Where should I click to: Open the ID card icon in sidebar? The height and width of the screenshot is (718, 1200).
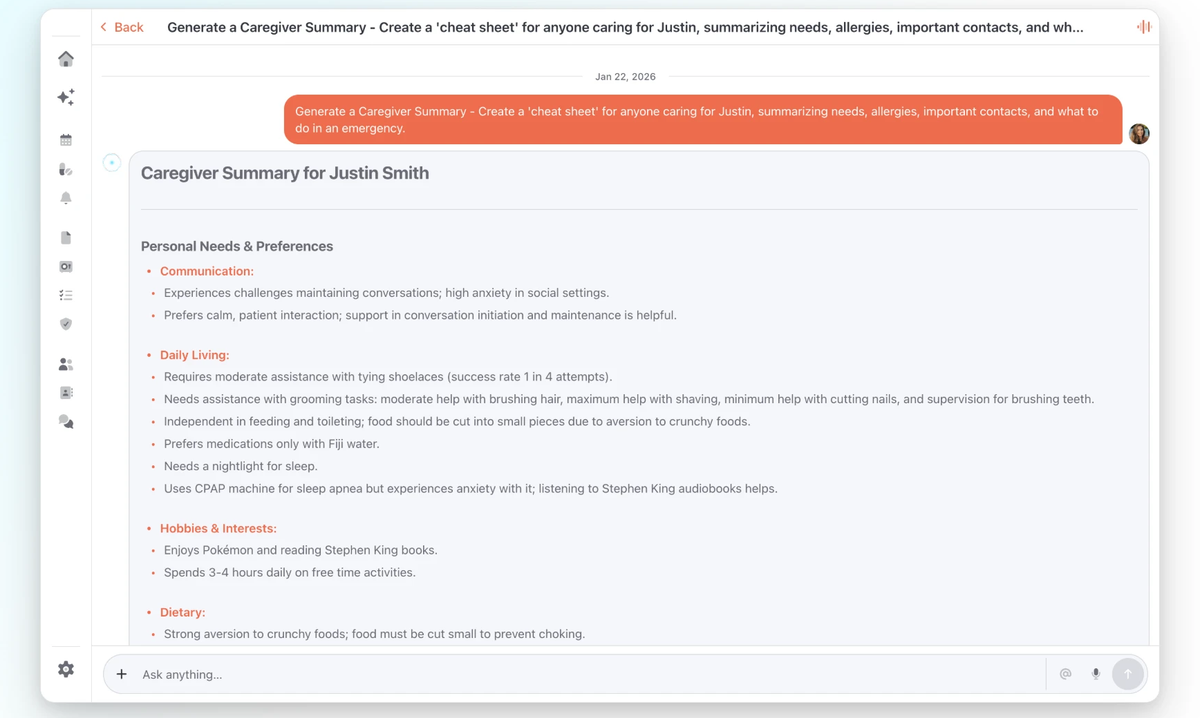pos(66,267)
